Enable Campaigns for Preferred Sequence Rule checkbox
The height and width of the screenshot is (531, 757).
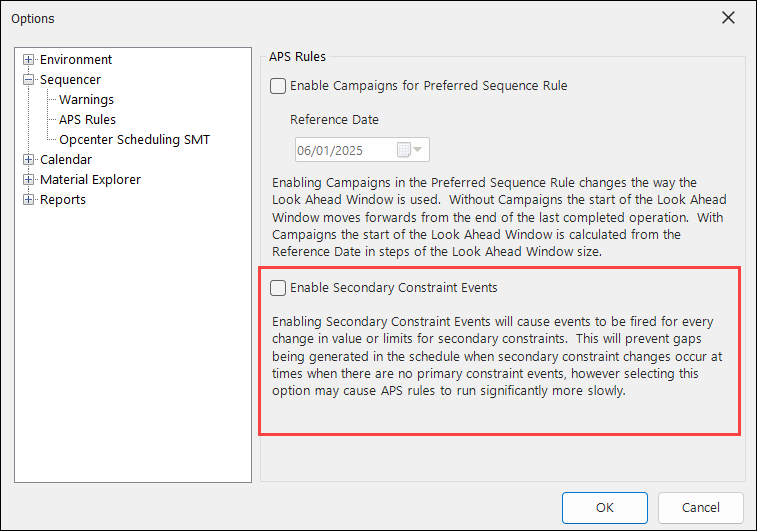(278, 86)
